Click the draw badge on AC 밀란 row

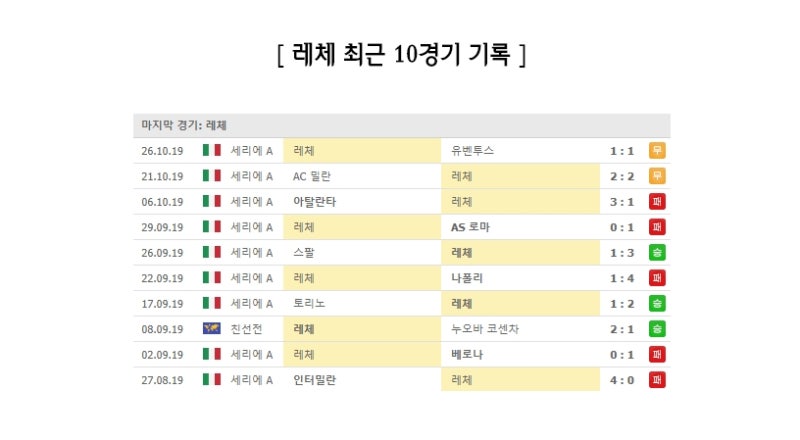657,176
